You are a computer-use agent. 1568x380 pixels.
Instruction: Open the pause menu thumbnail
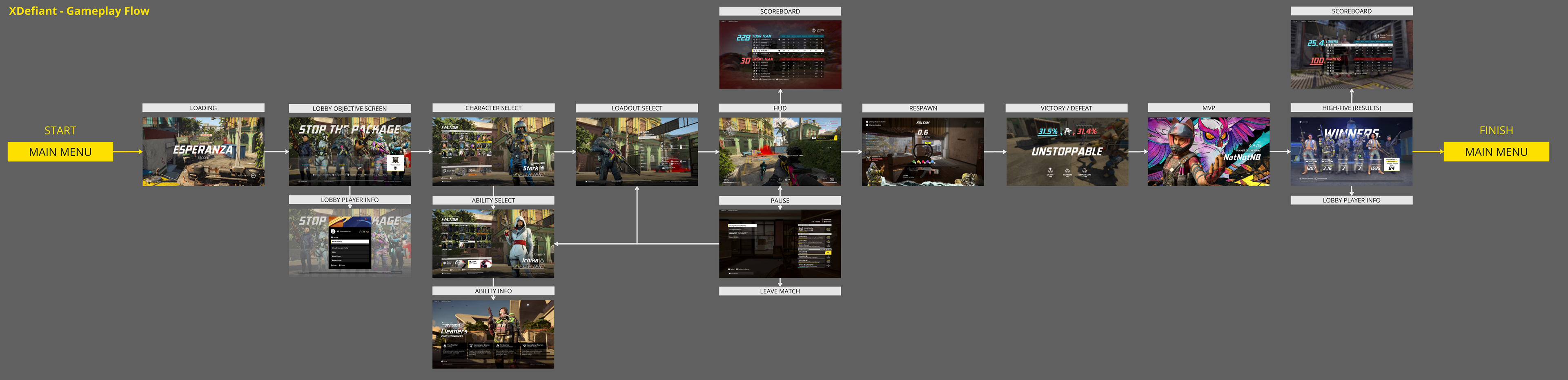tap(780, 244)
